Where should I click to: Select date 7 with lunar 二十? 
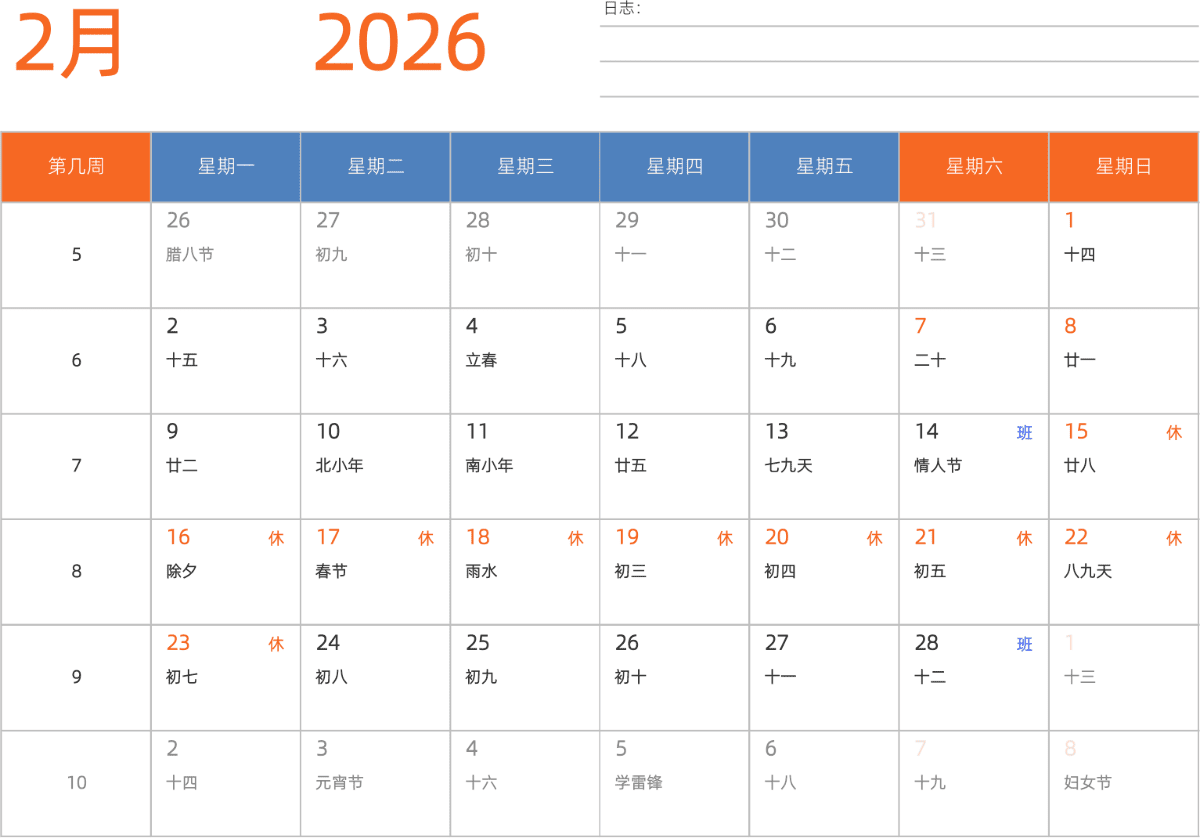[x=974, y=361]
